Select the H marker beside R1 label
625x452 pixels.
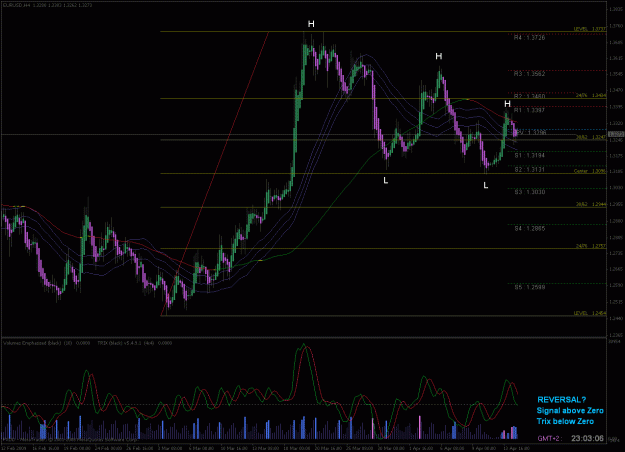pyautogui.click(x=507, y=104)
